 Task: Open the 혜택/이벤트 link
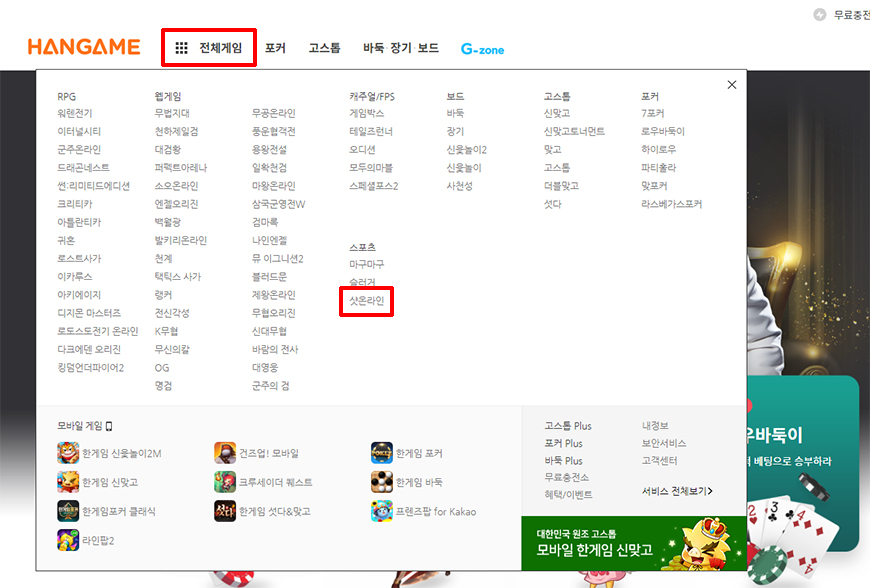569,494
